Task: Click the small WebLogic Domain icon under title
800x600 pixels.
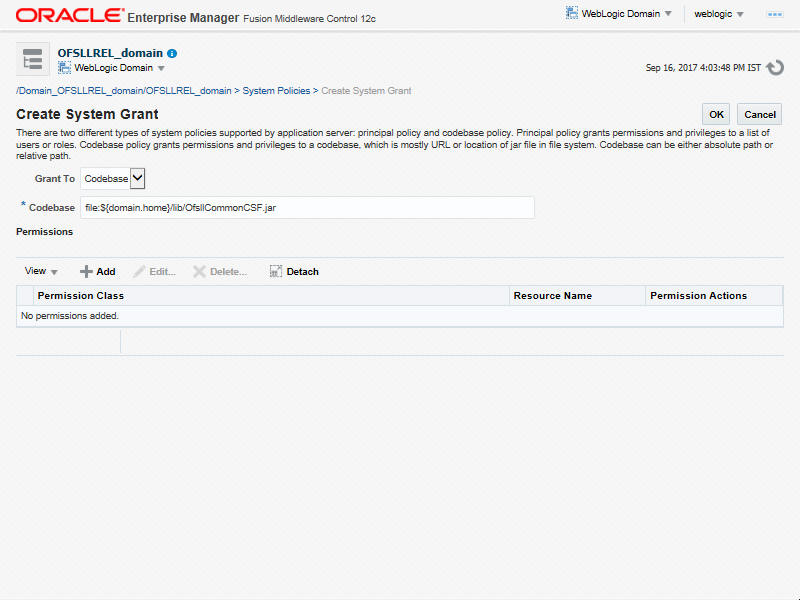Action: click(x=64, y=68)
